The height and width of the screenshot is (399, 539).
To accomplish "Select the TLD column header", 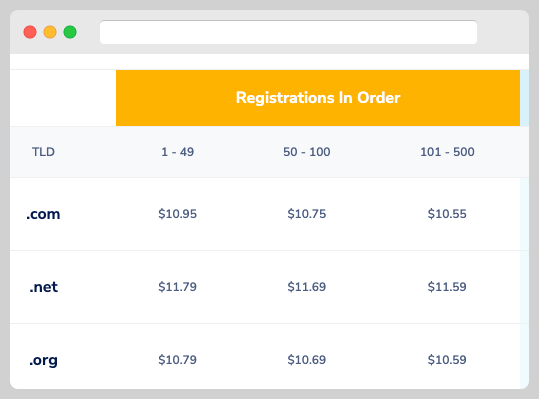I will pos(43,152).
